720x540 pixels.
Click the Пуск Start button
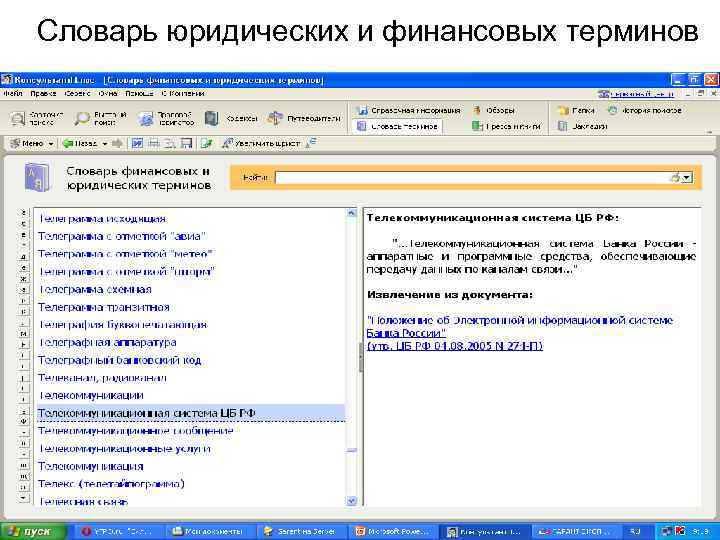pos(33,532)
